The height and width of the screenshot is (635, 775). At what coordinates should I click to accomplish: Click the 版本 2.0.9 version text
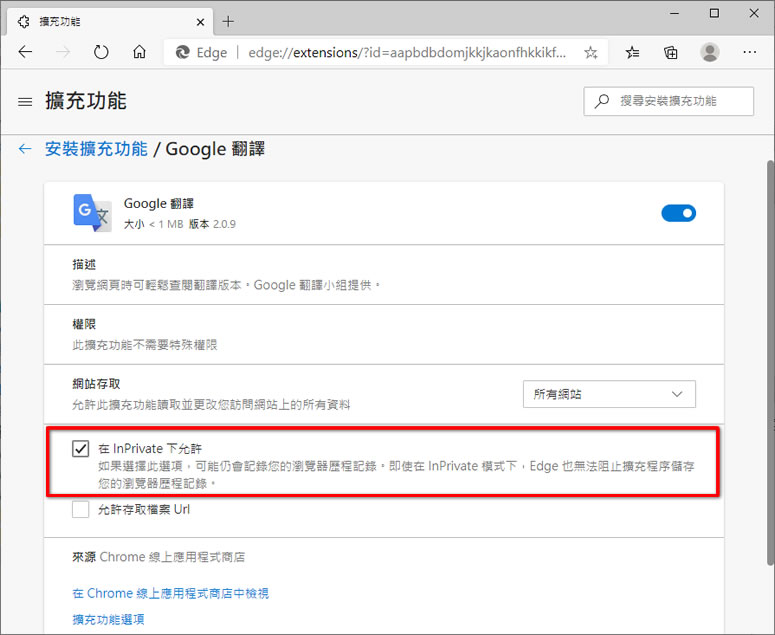click(x=212, y=224)
